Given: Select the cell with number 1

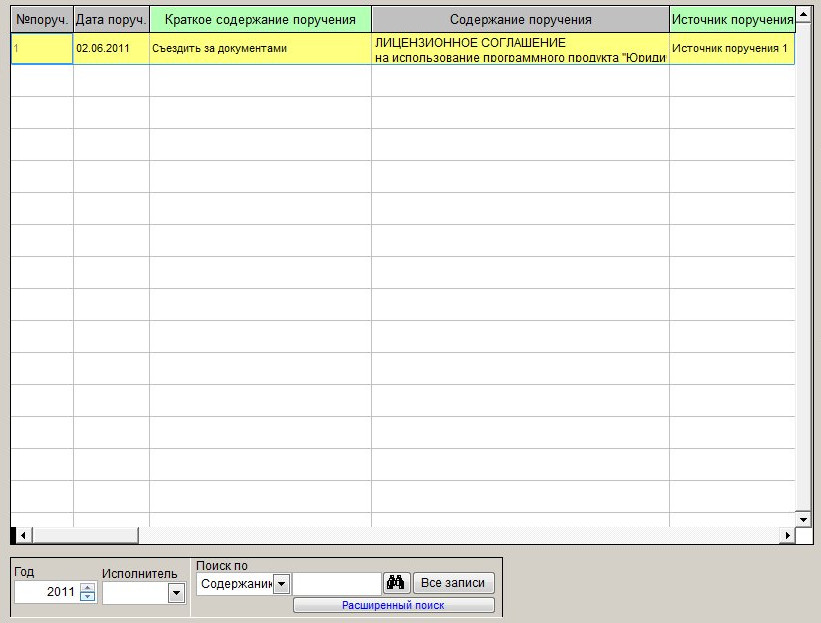Looking at the screenshot, I should coord(42,49).
